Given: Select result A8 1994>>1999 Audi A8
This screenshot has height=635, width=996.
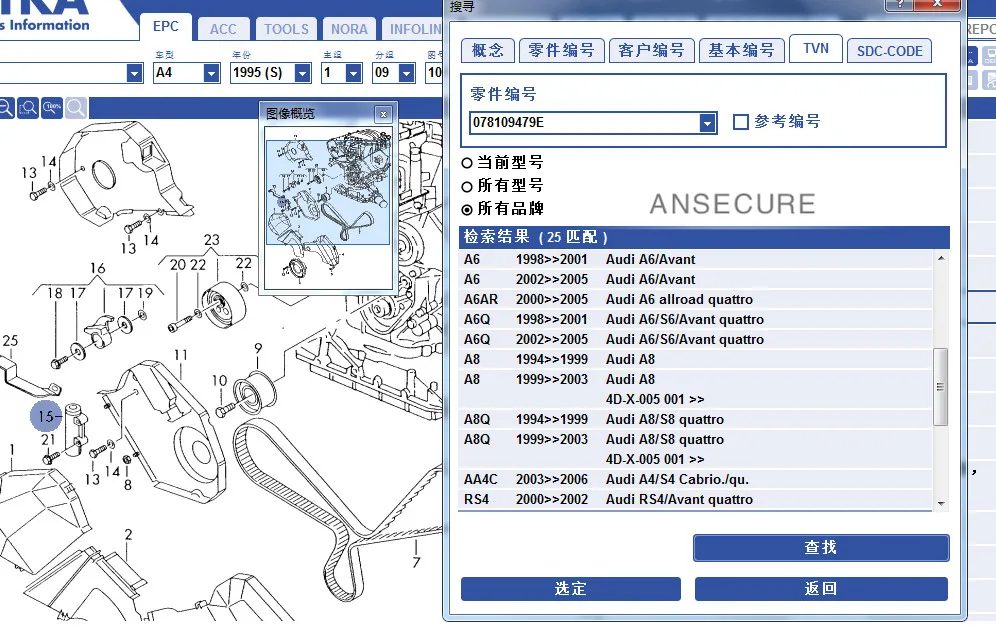Looking at the screenshot, I should [696, 359].
